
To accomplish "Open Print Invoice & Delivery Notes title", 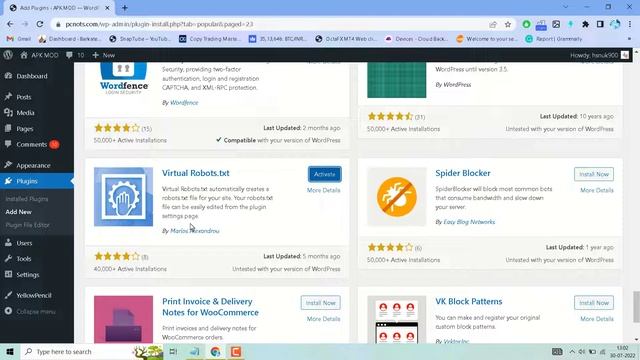I will tap(210, 307).
